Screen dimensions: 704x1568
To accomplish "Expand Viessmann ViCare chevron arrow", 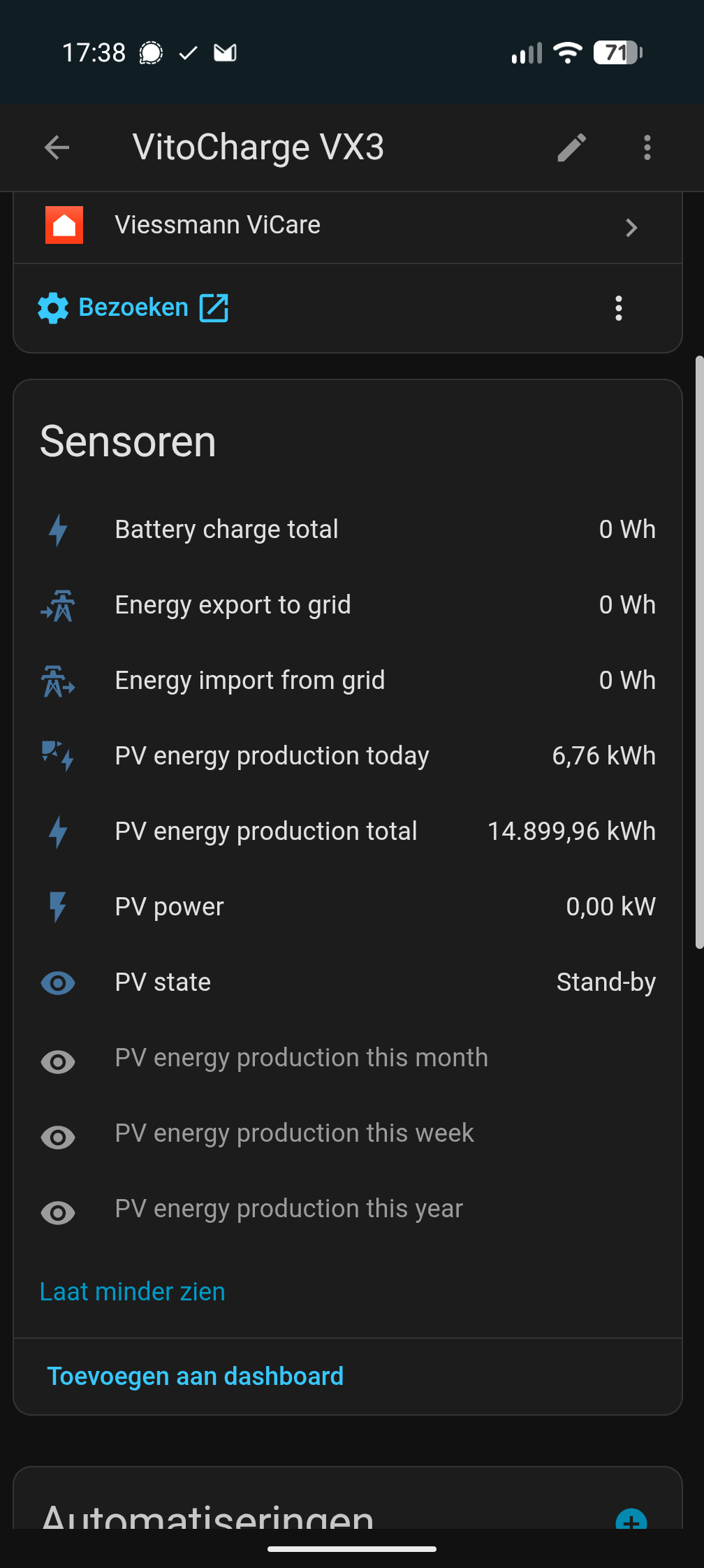I will pos(631,228).
